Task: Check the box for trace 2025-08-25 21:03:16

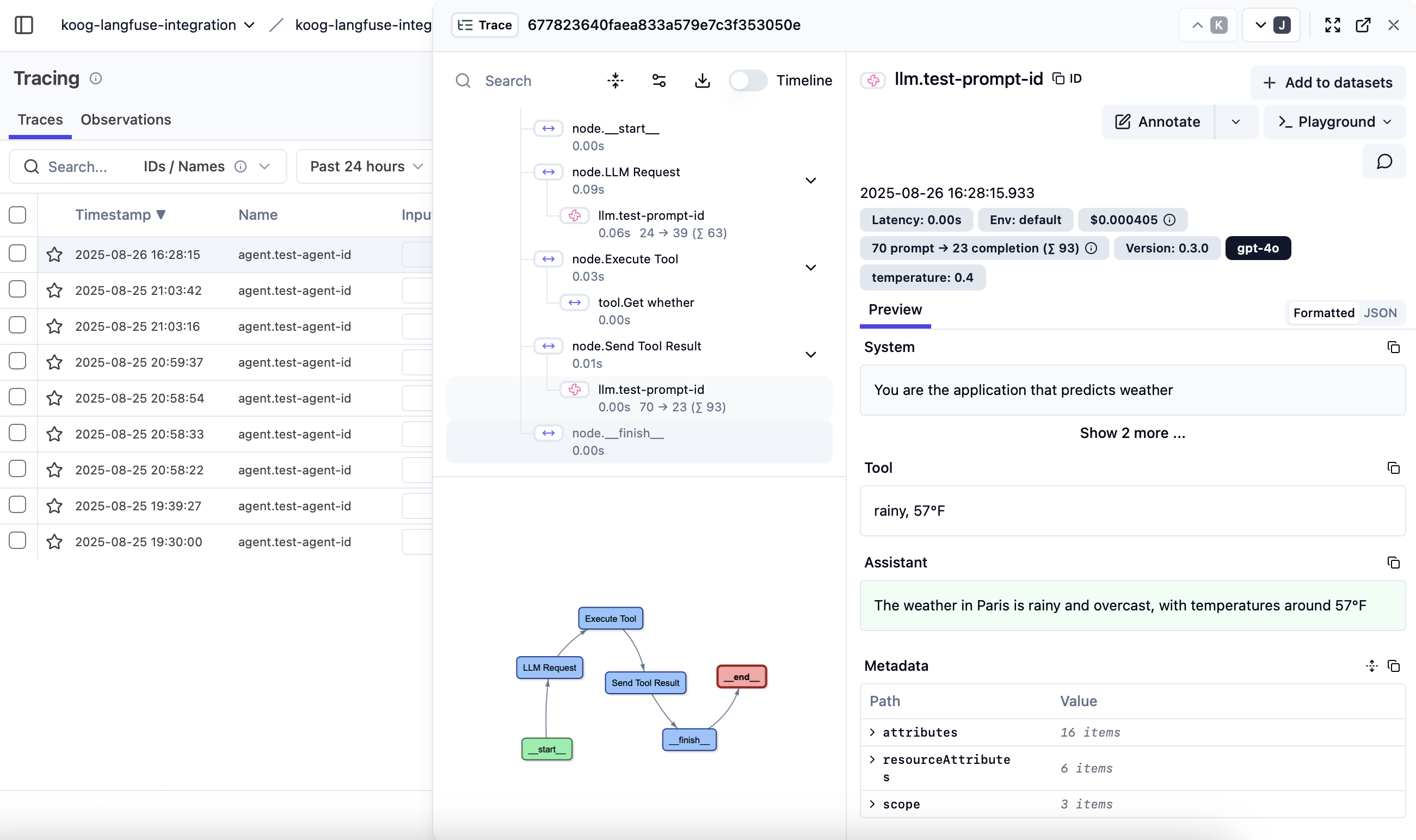Action: (17, 325)
